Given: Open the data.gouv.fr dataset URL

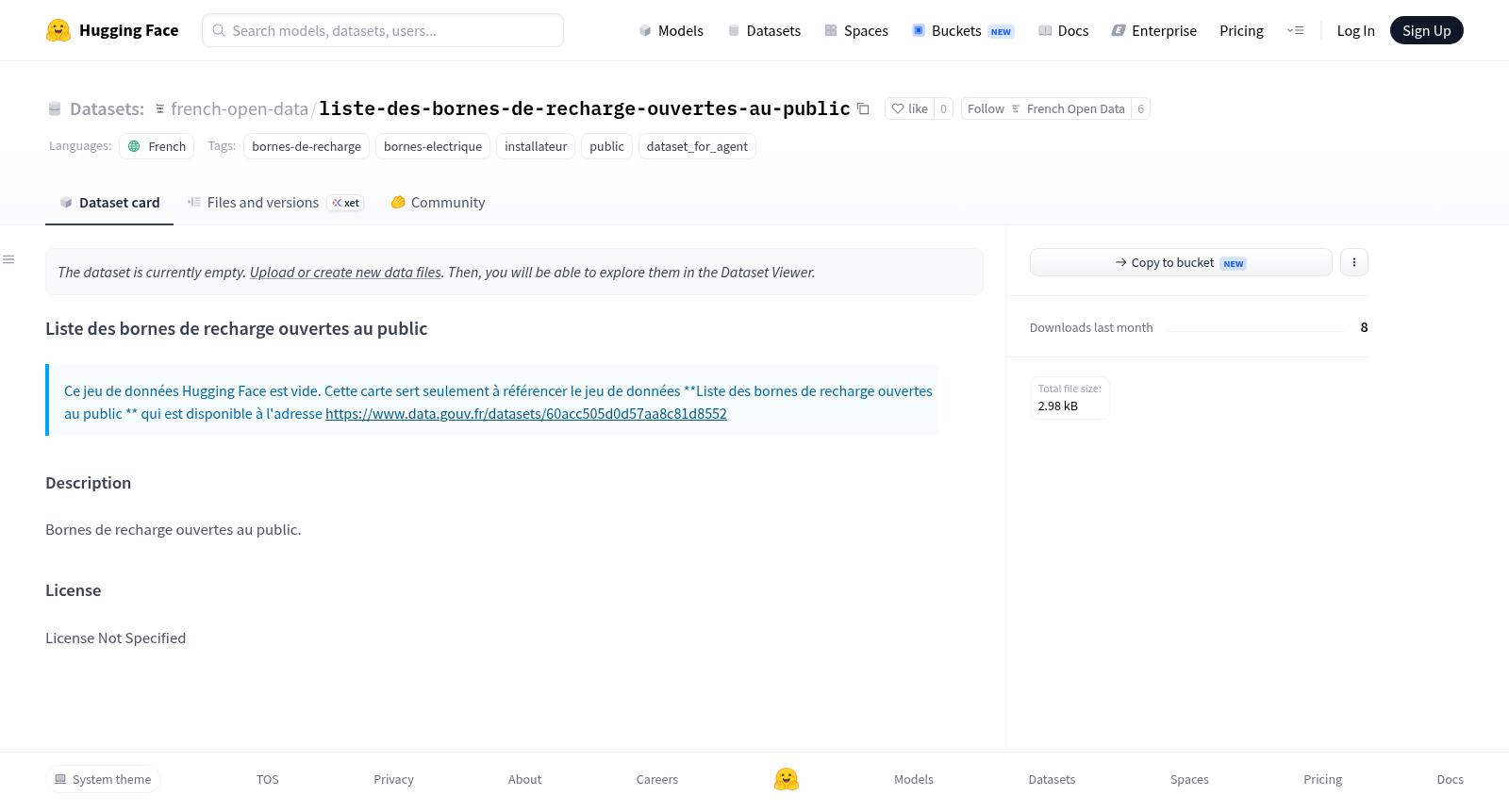Looking at the screenshot, I should 526,413.
